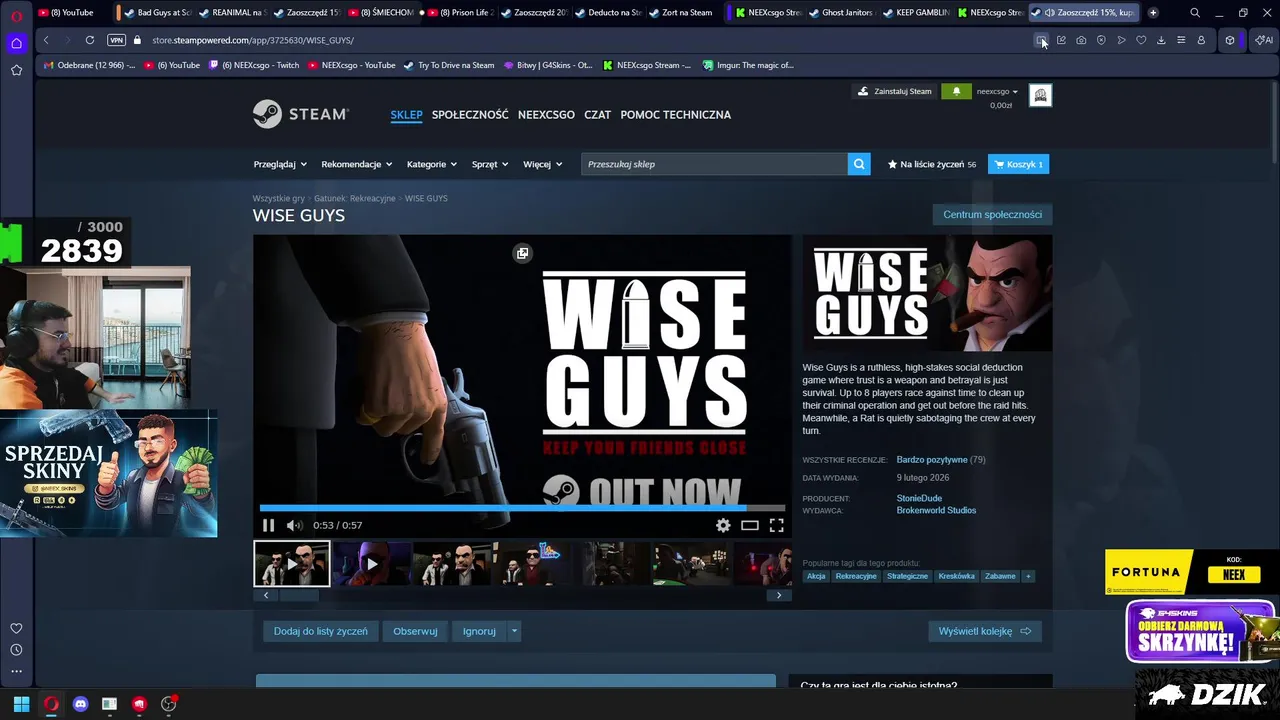Viewport: 1280px width, 720px height.
Task: Toggle the VPN badge in address bar
Action: click(116, 40)
